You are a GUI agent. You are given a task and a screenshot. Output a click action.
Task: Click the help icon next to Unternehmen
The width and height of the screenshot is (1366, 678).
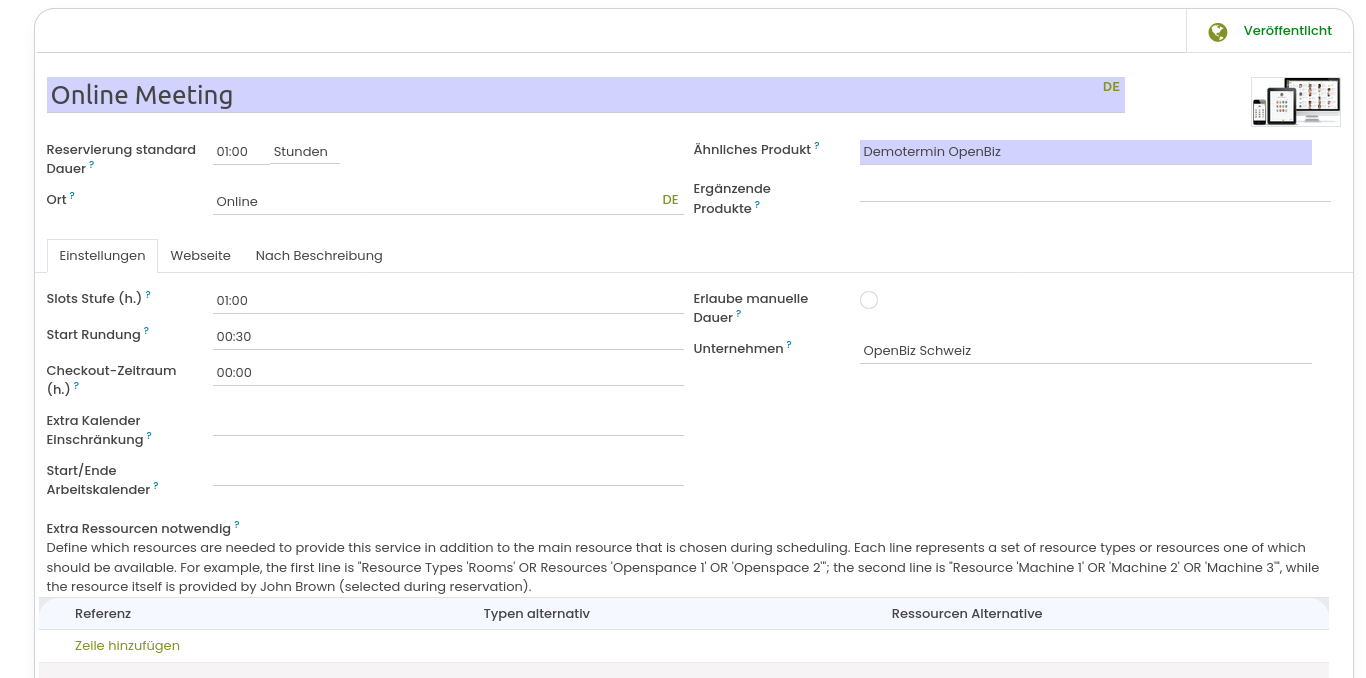point(788,345)
